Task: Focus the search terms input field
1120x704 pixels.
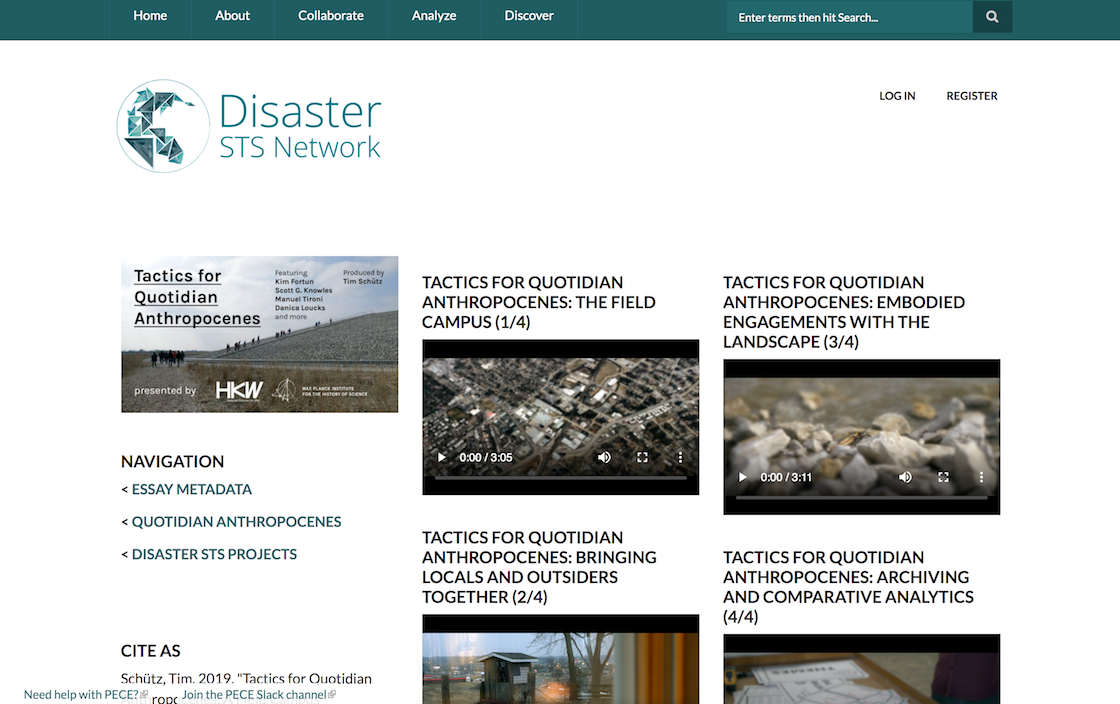Action: point(848,17)
